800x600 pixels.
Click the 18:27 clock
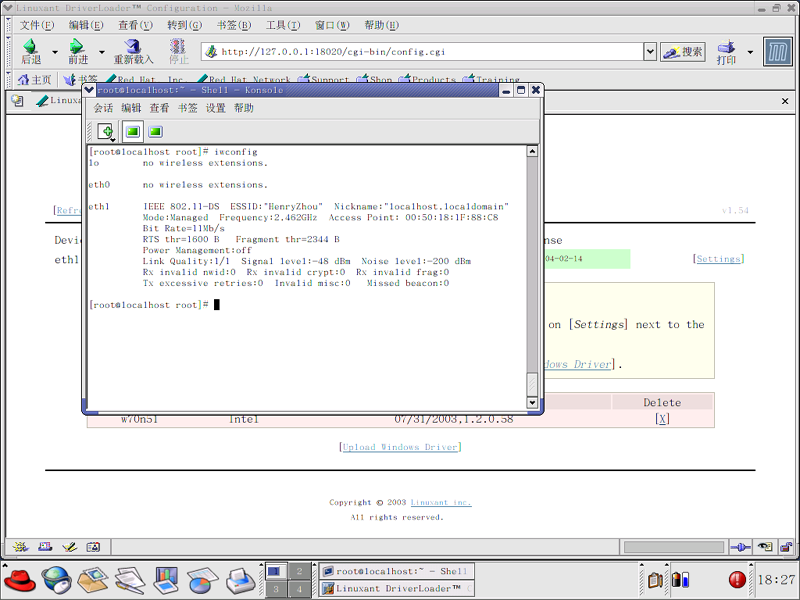tap(776, 580)
